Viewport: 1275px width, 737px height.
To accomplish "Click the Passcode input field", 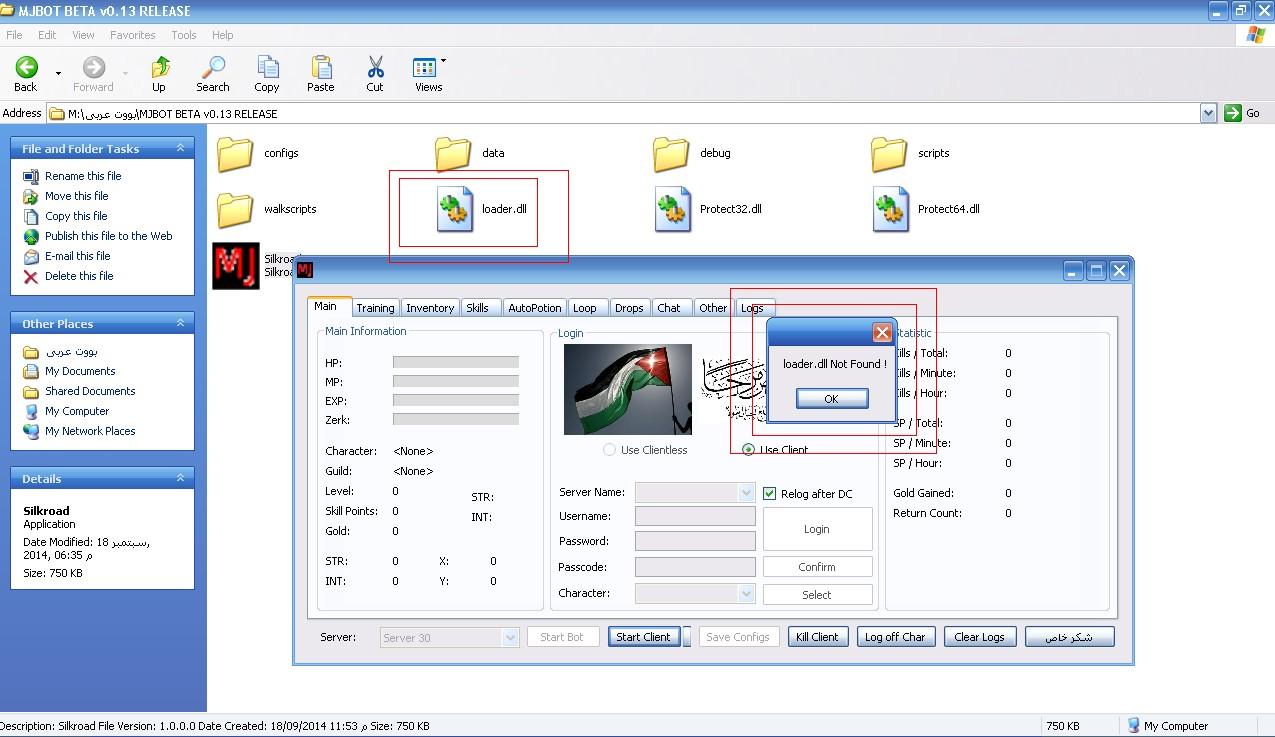I will [695, 567].
